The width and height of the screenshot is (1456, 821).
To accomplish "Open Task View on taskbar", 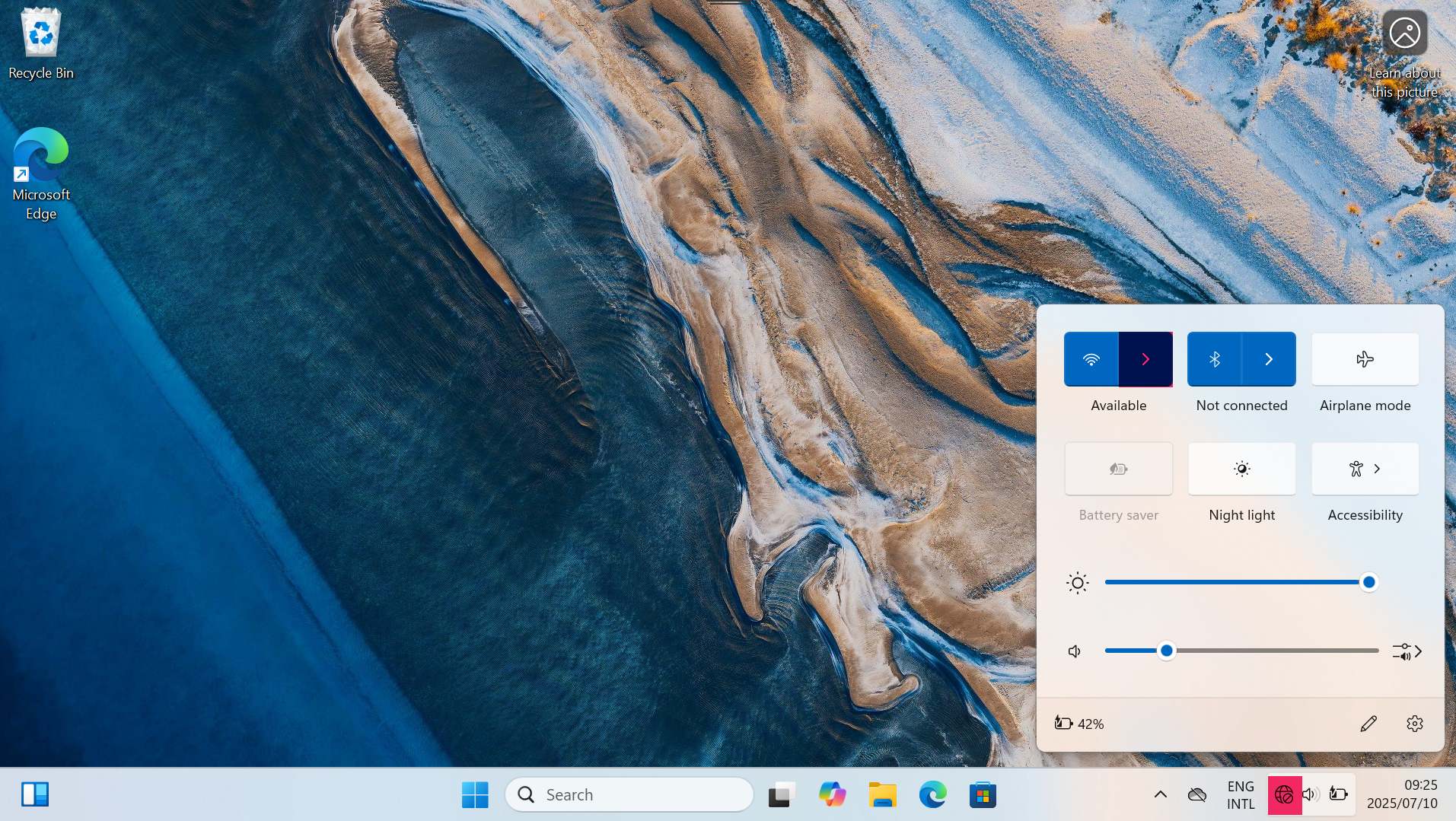I will [x=781, y=795].
